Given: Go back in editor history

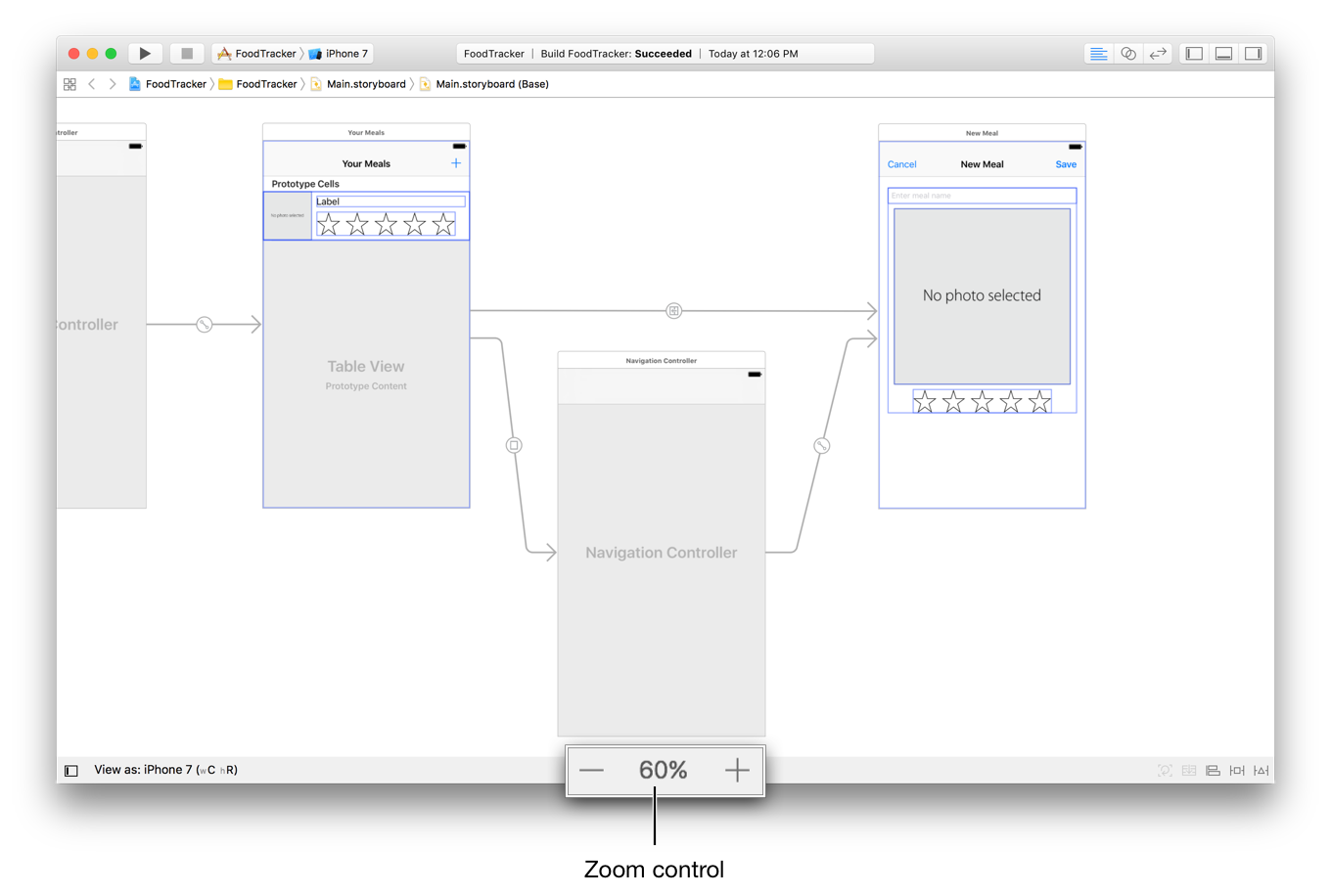Looking at the screenshot, I should [92, 84].
